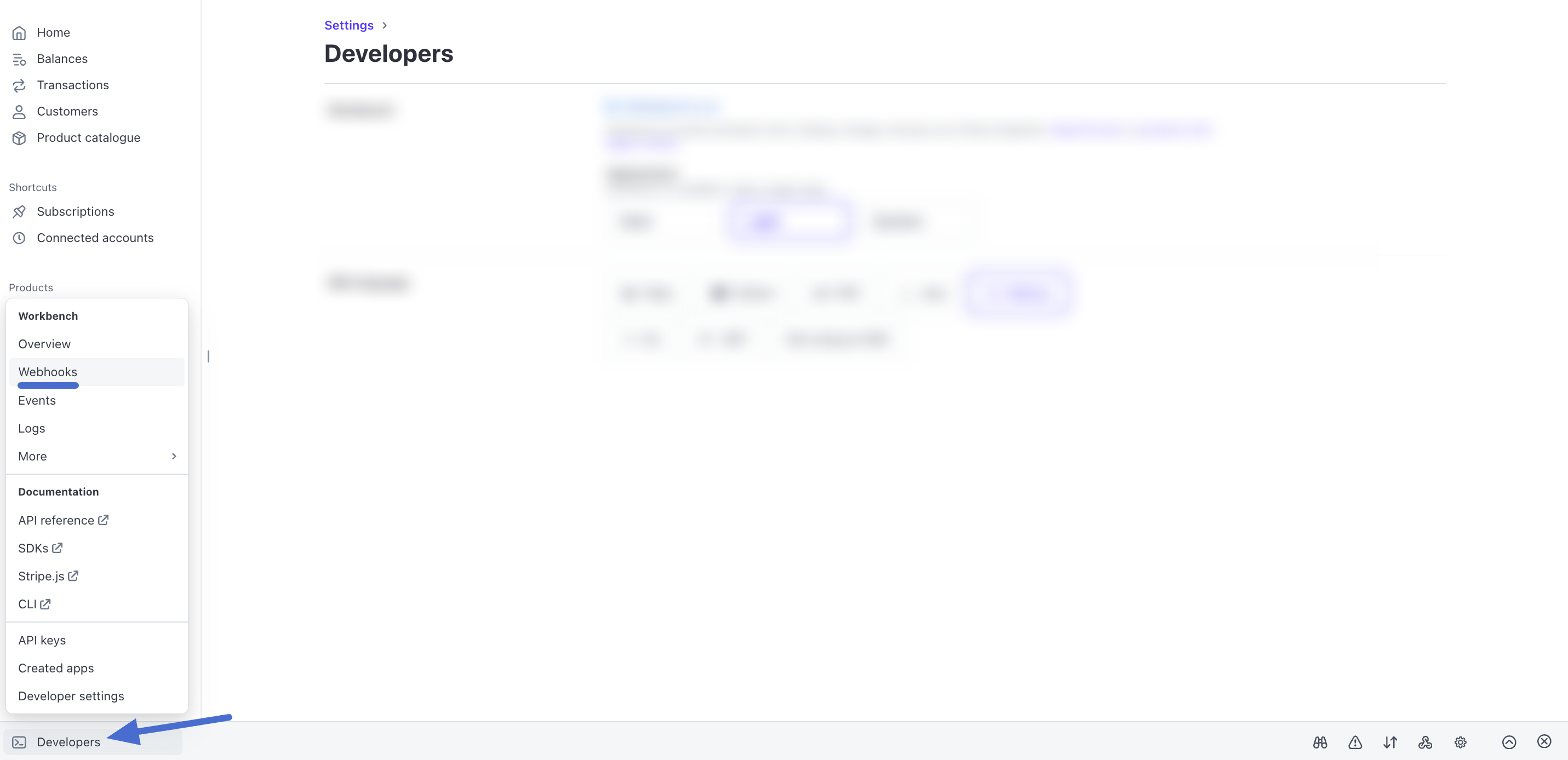
Task: Toggle the Developers menu in bottom bar
Action: pyautogui.click(x=68, y=742)
